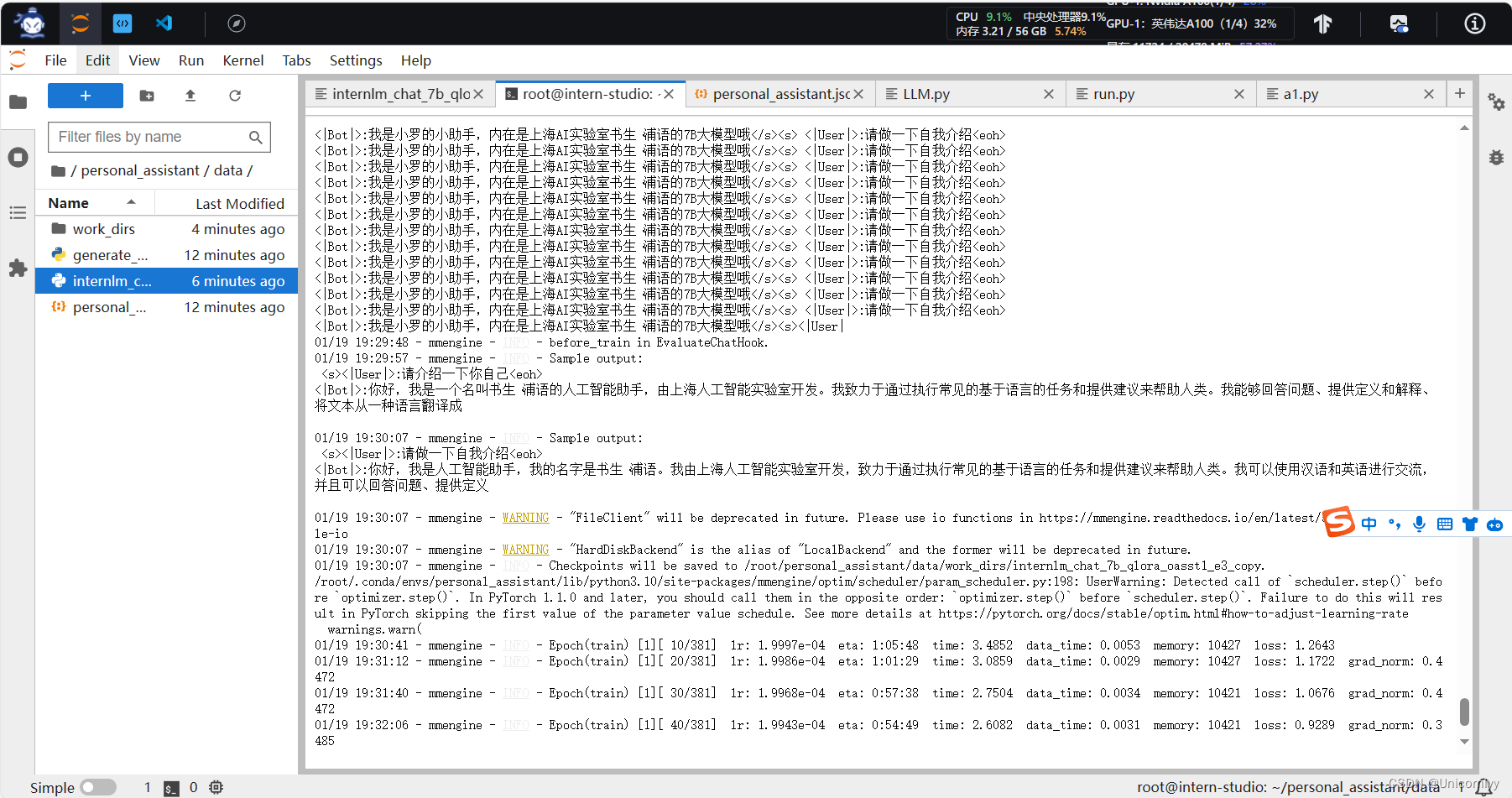This screenshot has height=798, width=1512.
Task: Select the generate_ python file
Action: click(166, 255)
